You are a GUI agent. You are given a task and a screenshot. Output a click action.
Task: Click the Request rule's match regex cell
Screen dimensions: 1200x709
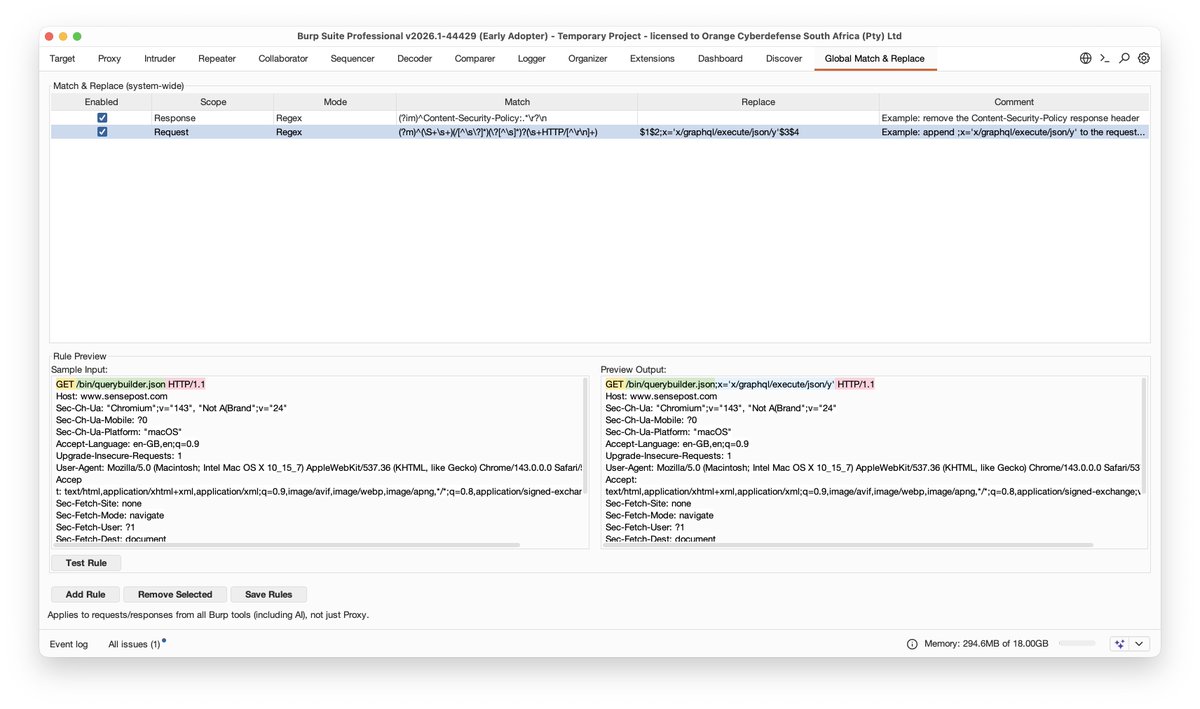coord(517,132)
